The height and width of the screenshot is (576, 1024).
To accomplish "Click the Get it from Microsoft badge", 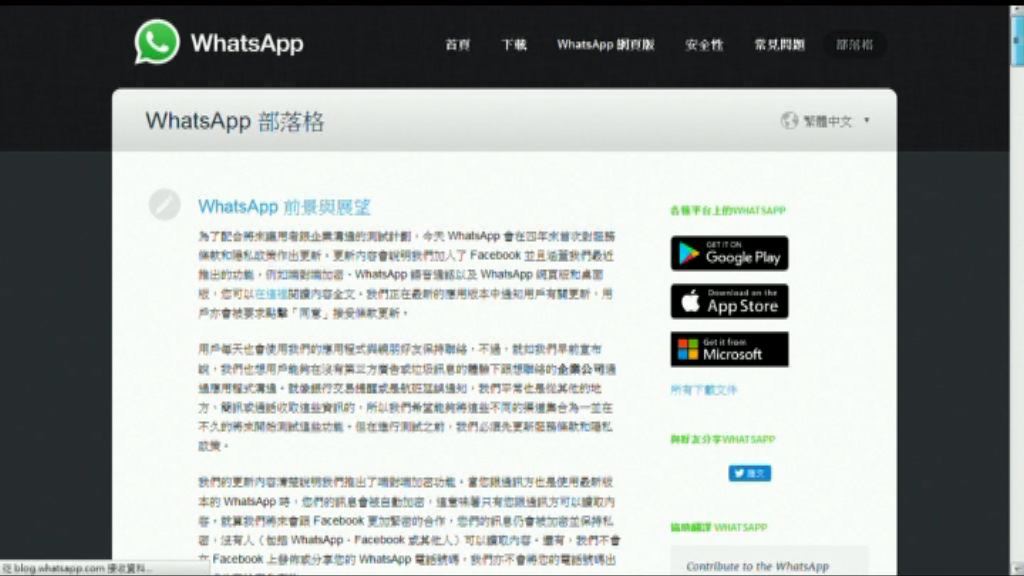I will pyautogui.click(x=729, y=349).
